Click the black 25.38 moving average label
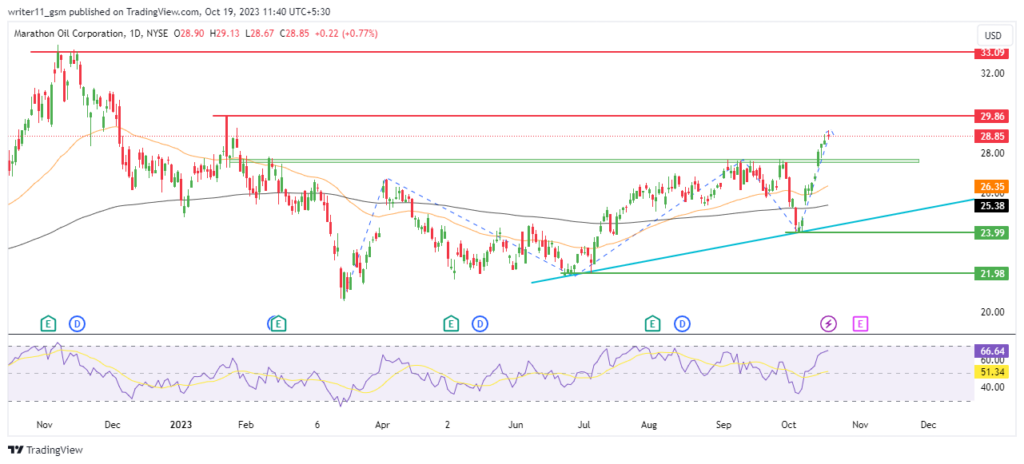The image size is (1024, 464). [990, 205]
